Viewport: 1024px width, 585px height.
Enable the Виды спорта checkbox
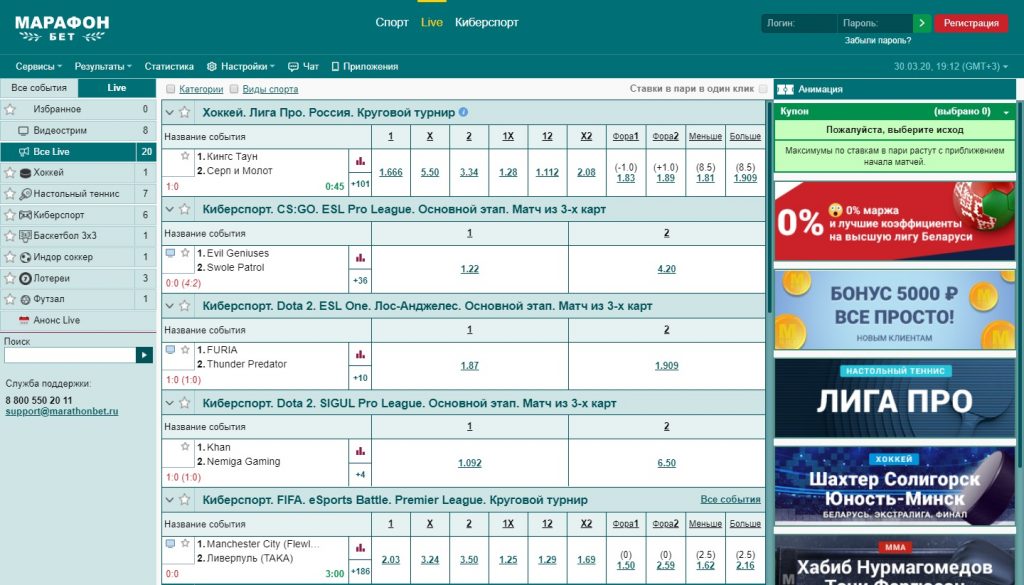pyautogui.click(x=234, y=89)
